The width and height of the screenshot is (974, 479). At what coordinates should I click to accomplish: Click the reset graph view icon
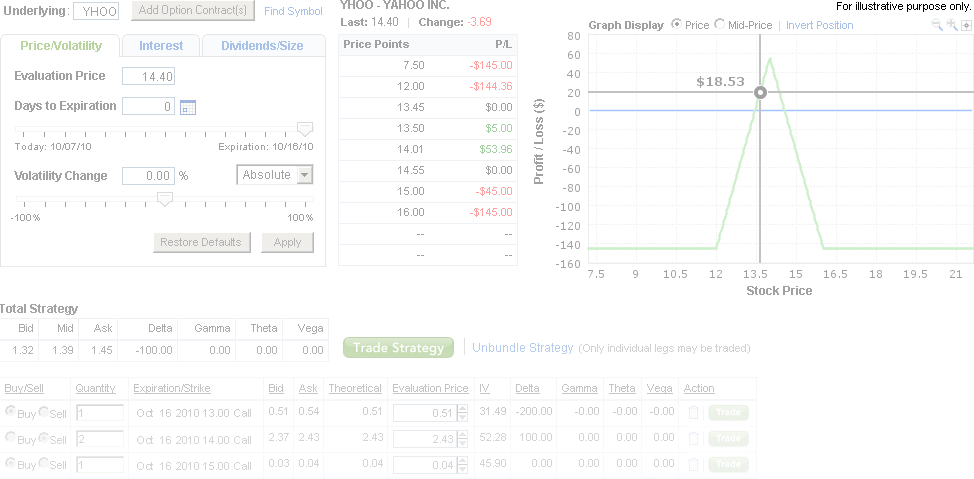pyautogui.click(x=965, y=25)
